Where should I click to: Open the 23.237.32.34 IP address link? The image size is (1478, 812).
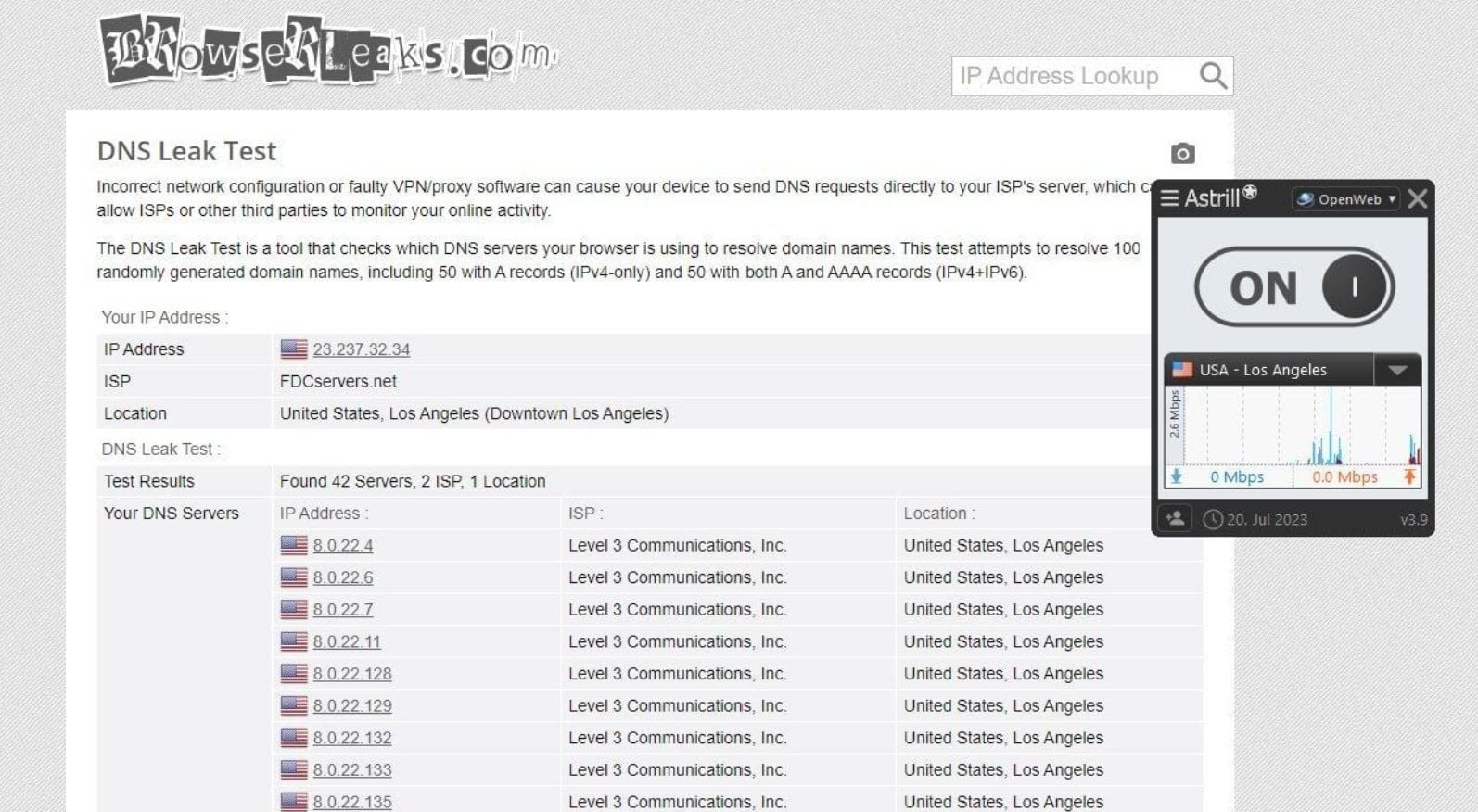point(363,349)
